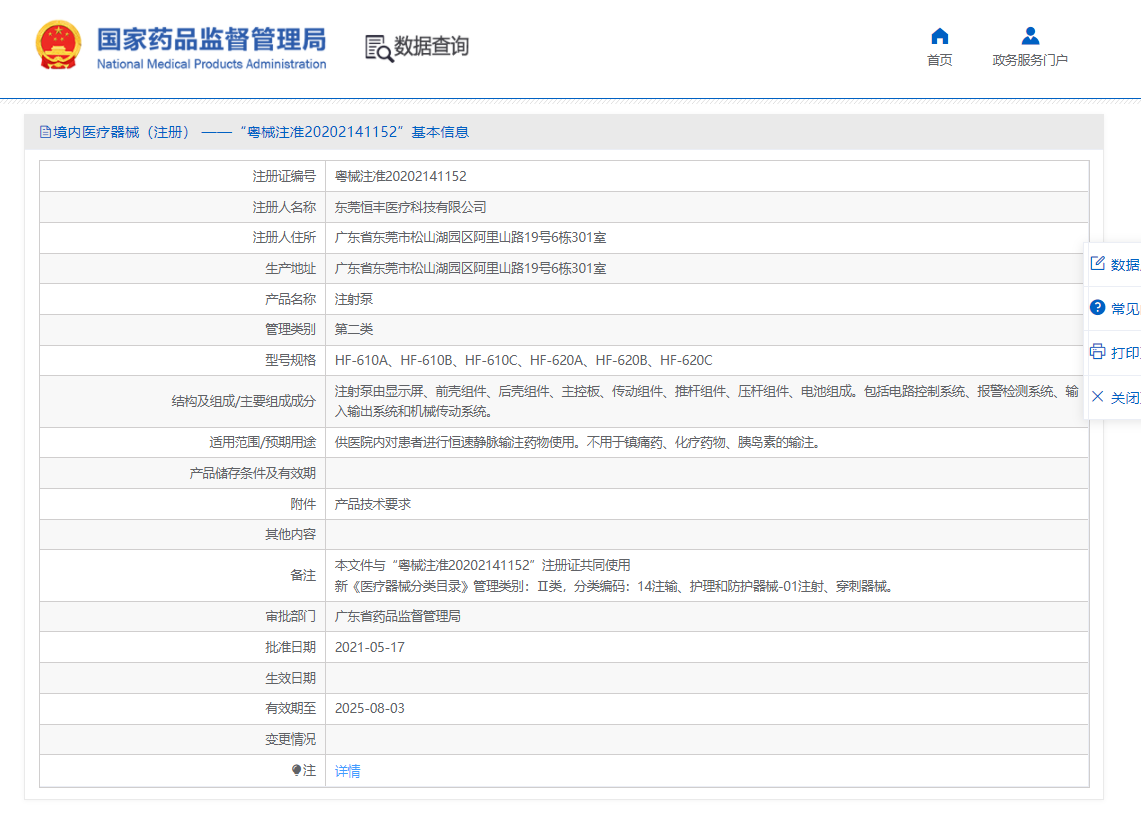
Task: Click the 其他内容 label cell
Action: click(182, 534)
